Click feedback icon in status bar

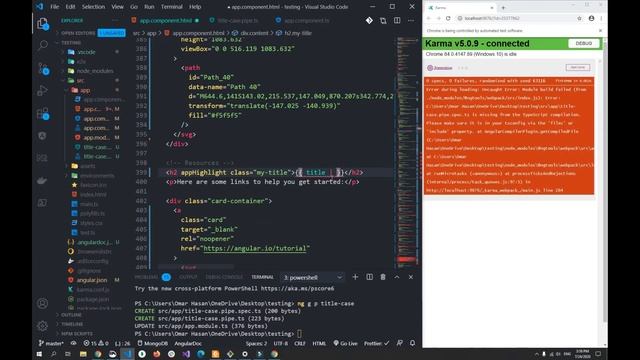point(400,343)
